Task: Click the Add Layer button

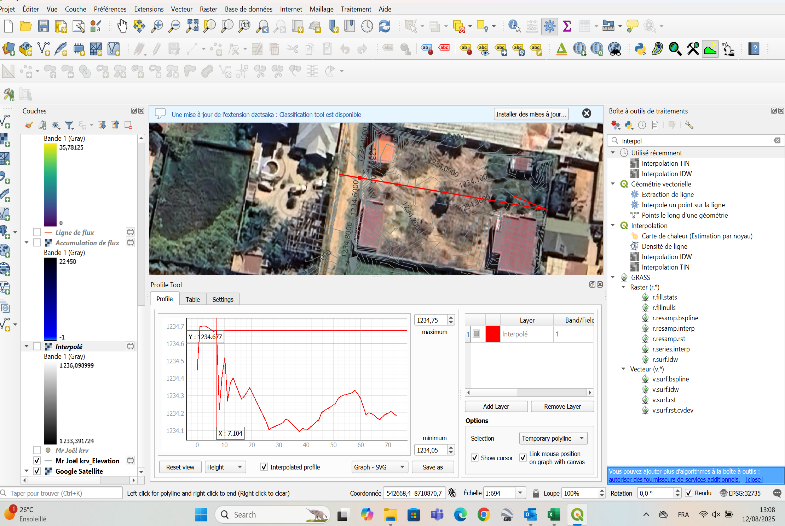Action: click(x=496, y=406)
